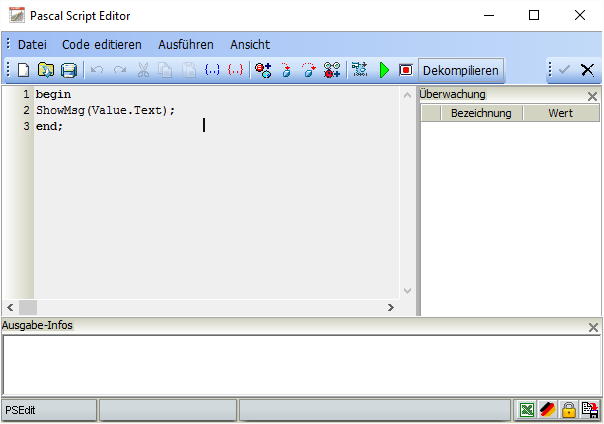Click the blue curly braces icon
Screen dimensions: 604x424
212,70
